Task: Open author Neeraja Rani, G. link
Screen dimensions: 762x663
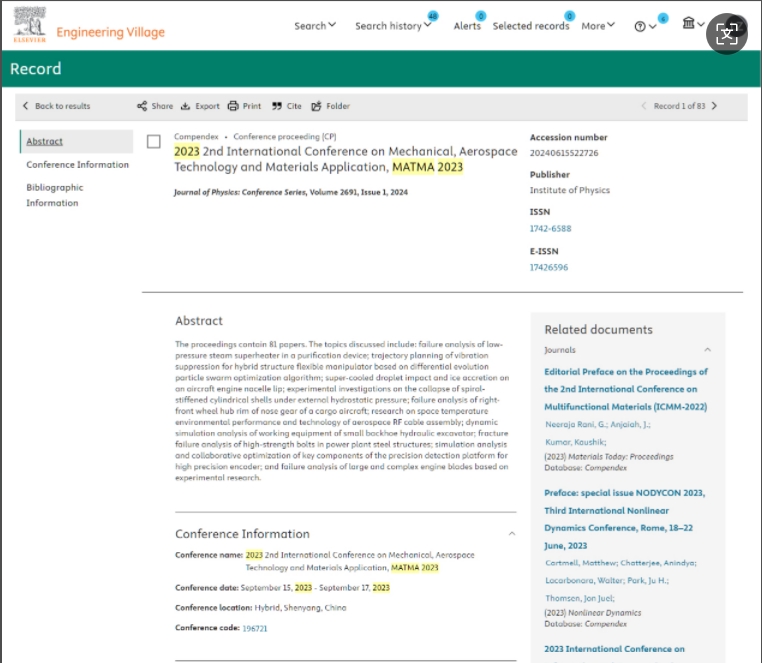Action: tap(576, 424)
